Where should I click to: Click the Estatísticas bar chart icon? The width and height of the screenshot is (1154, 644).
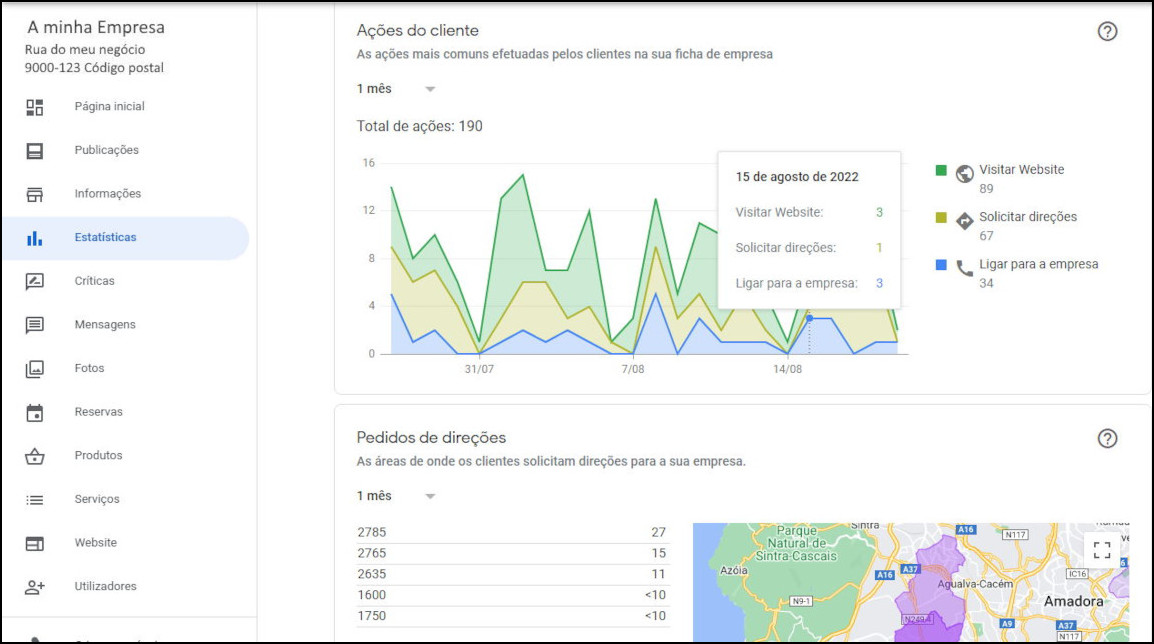pyautogui.click(x=35, y=238)
